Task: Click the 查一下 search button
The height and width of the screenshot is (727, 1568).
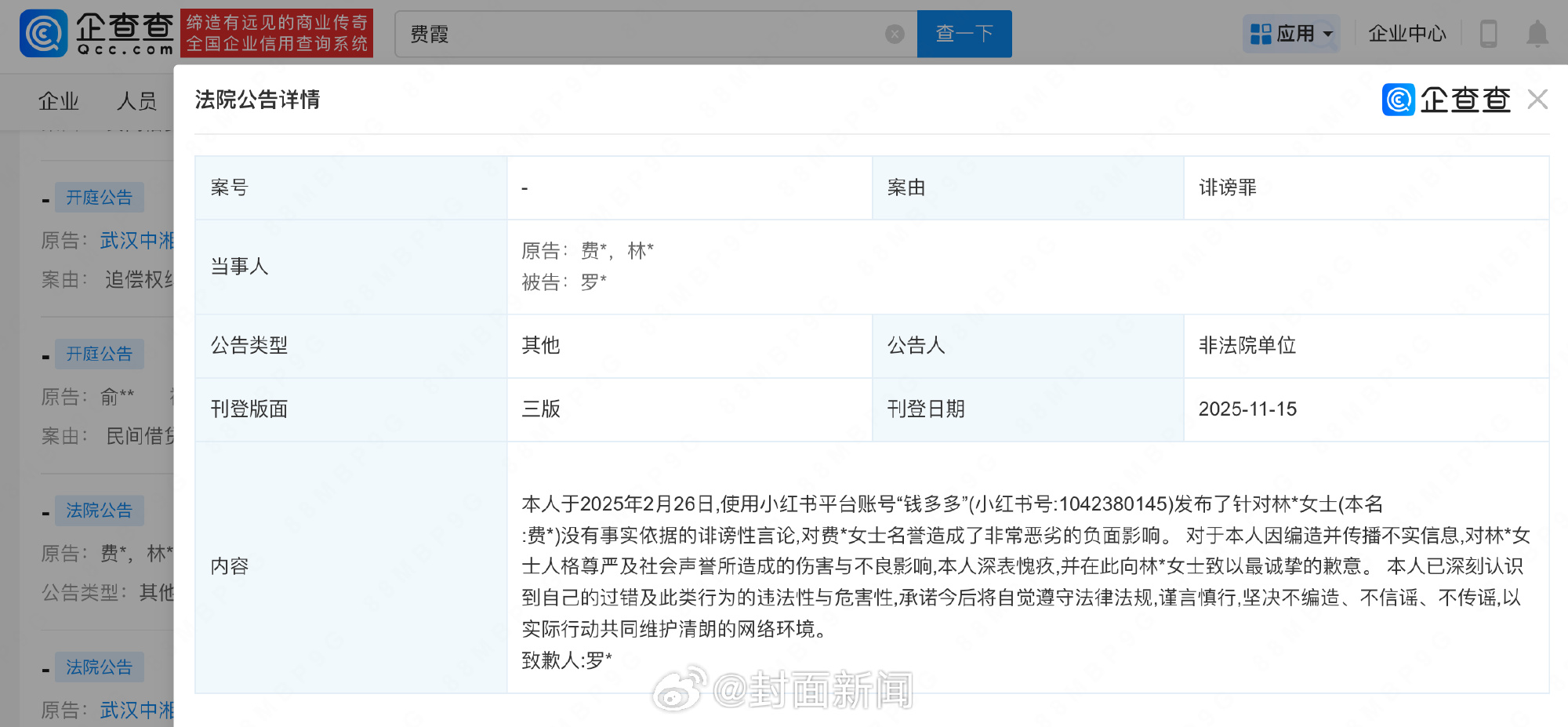Action: click(x=964, y=34)
